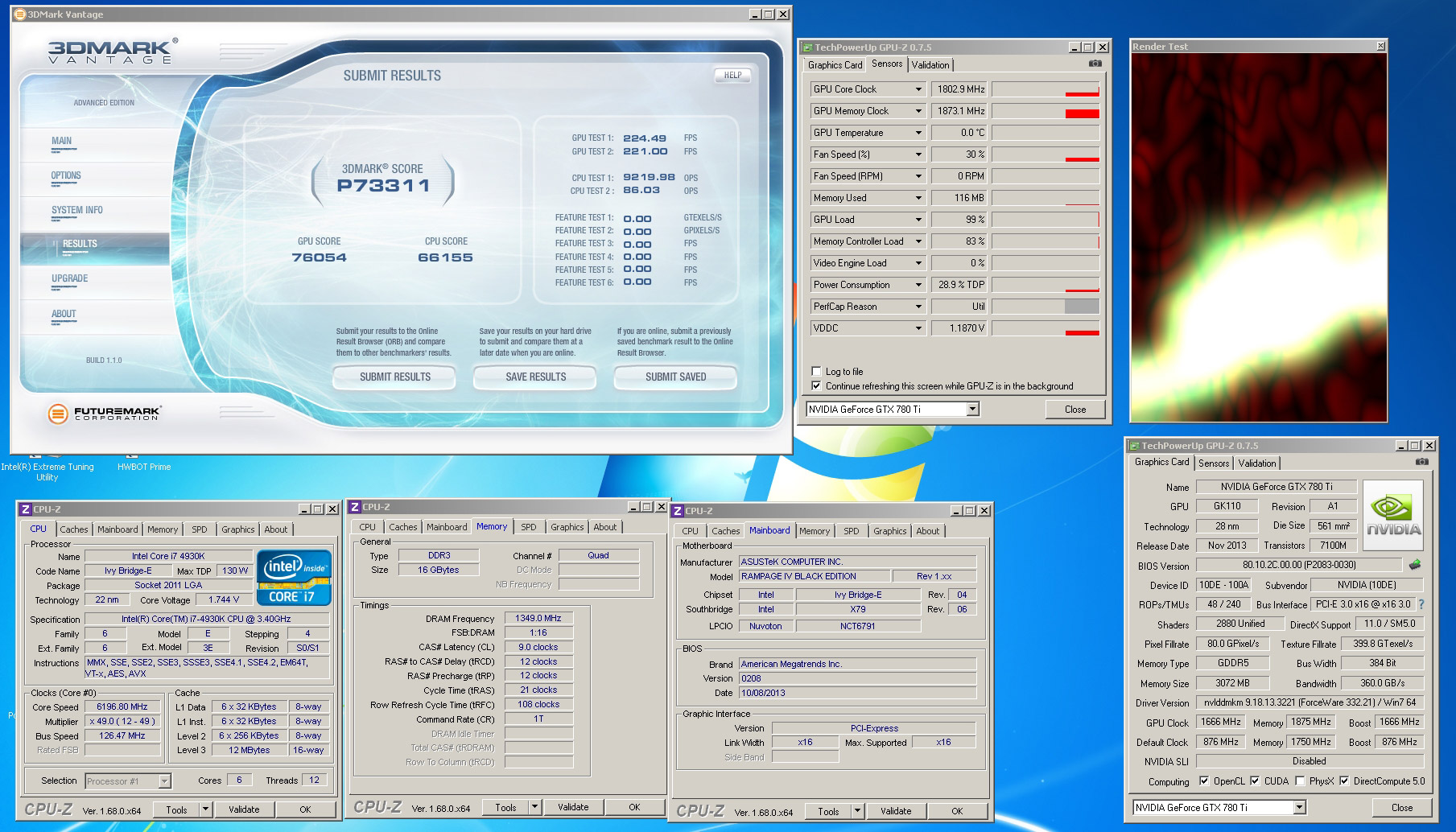Click the Futuremark Corporation logo
The width and height of the screenshot is (1456, 832).
(104, 414)
